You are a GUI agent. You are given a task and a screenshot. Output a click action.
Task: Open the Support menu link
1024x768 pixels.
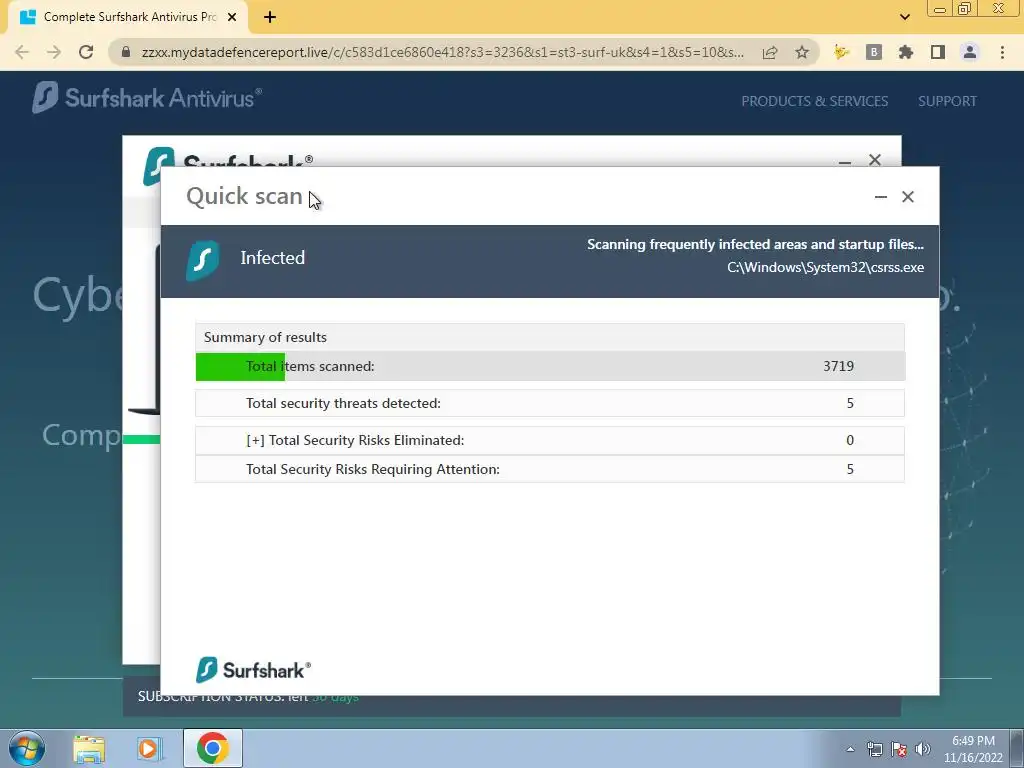(947, 101)
